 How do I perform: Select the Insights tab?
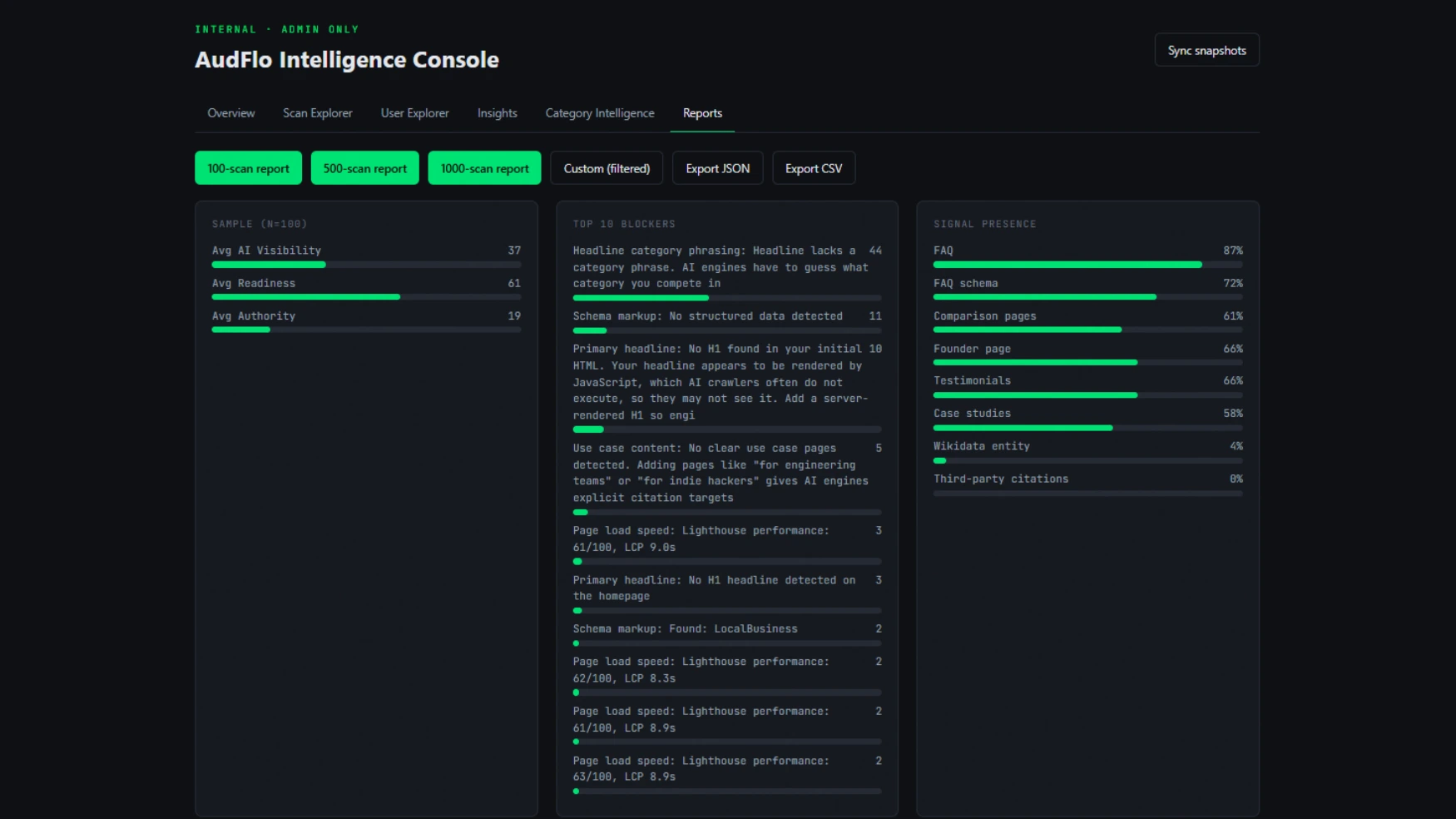497,113
